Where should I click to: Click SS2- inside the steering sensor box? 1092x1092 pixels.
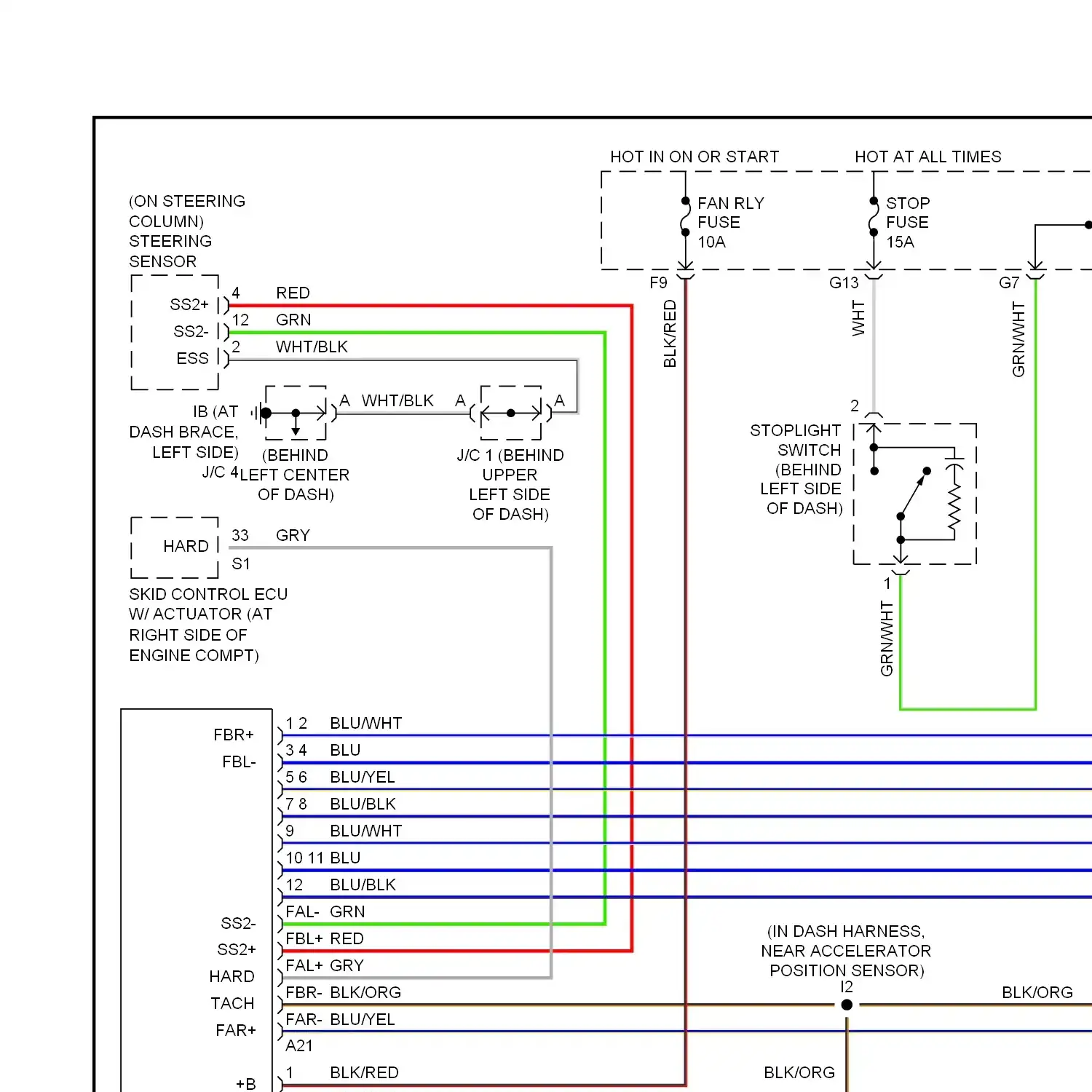tap(191, 331)
